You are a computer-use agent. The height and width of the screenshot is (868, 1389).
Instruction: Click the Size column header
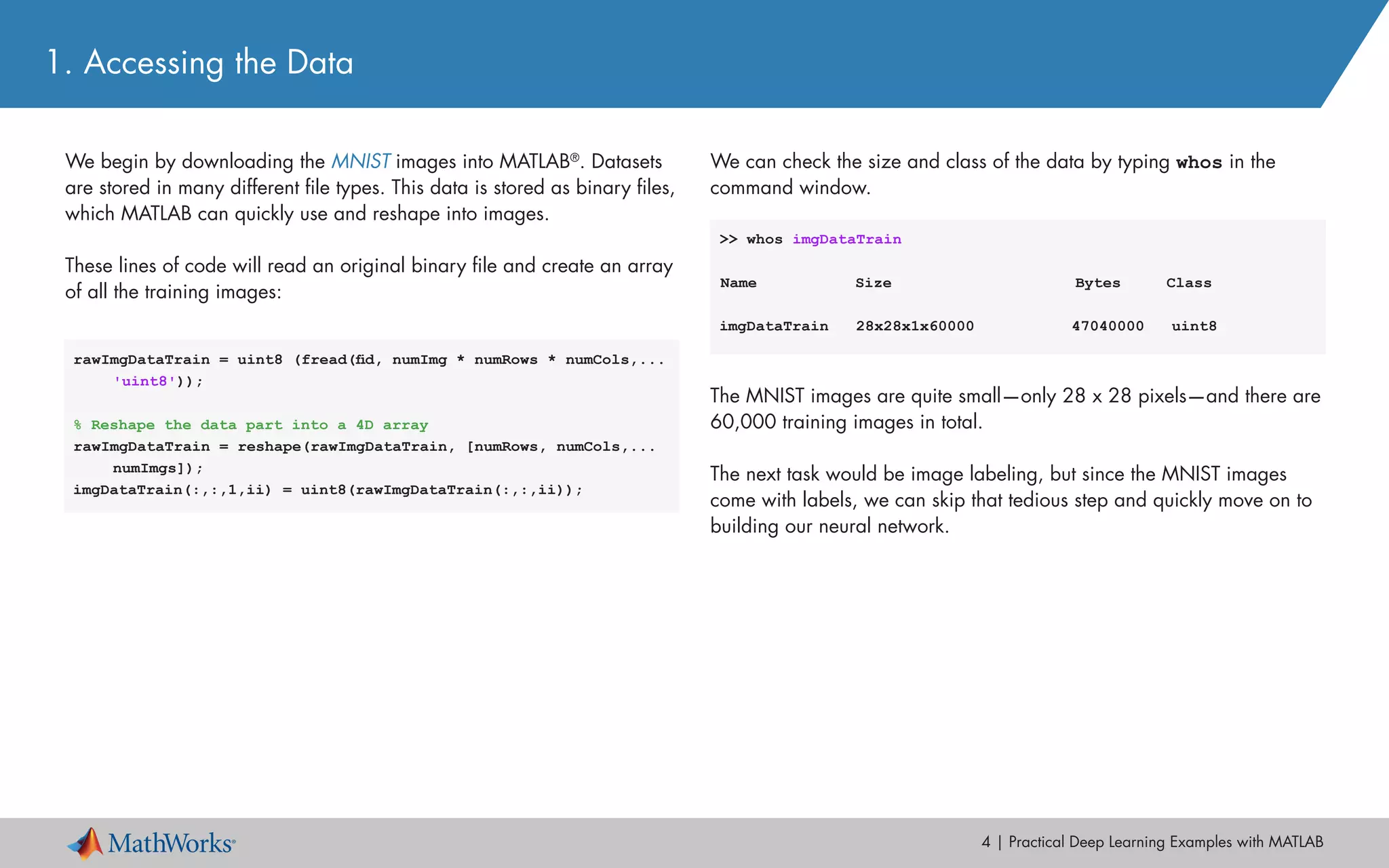[x=873, y=283]
